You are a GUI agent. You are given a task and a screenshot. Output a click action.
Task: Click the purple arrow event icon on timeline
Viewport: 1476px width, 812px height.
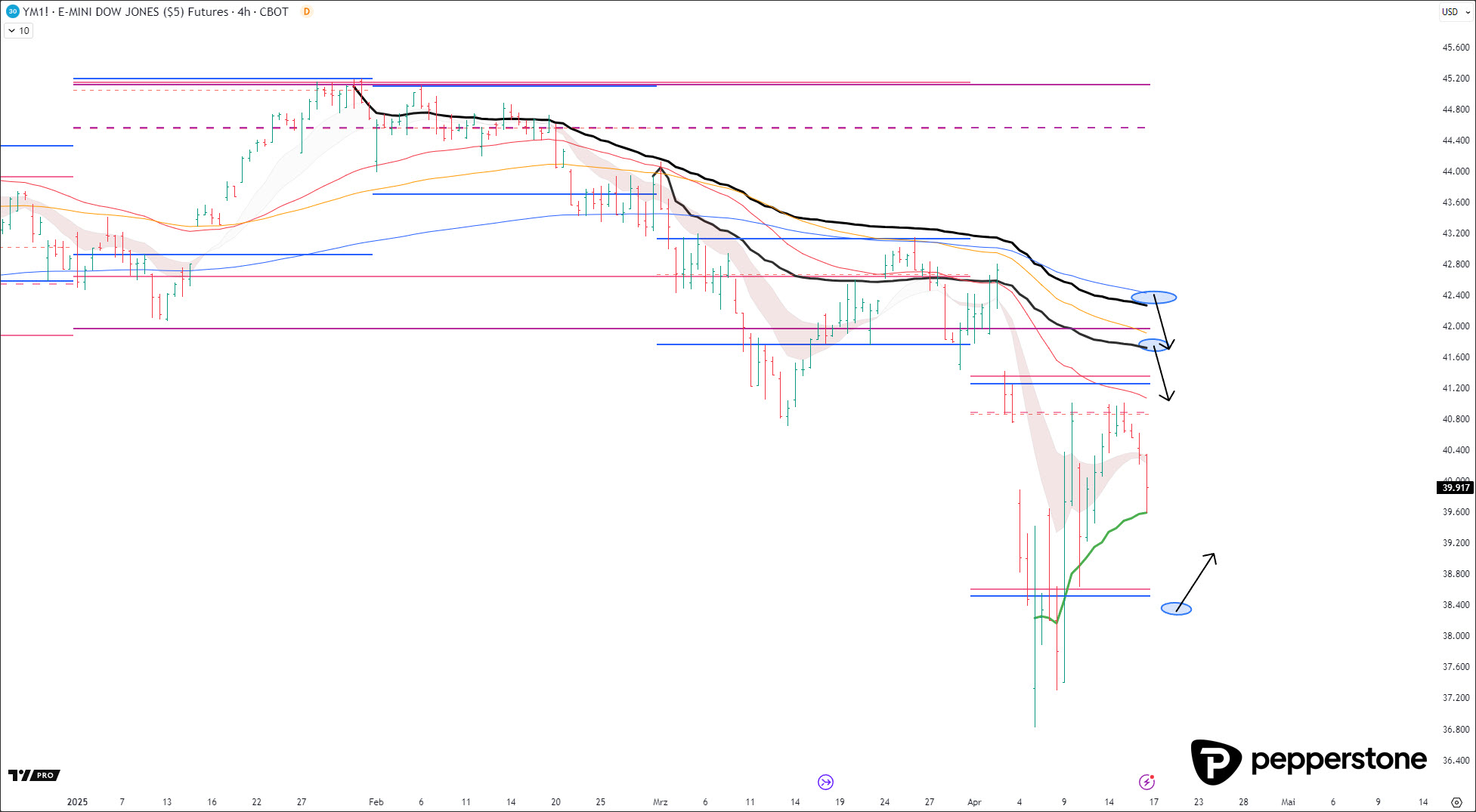coord(825,783)
